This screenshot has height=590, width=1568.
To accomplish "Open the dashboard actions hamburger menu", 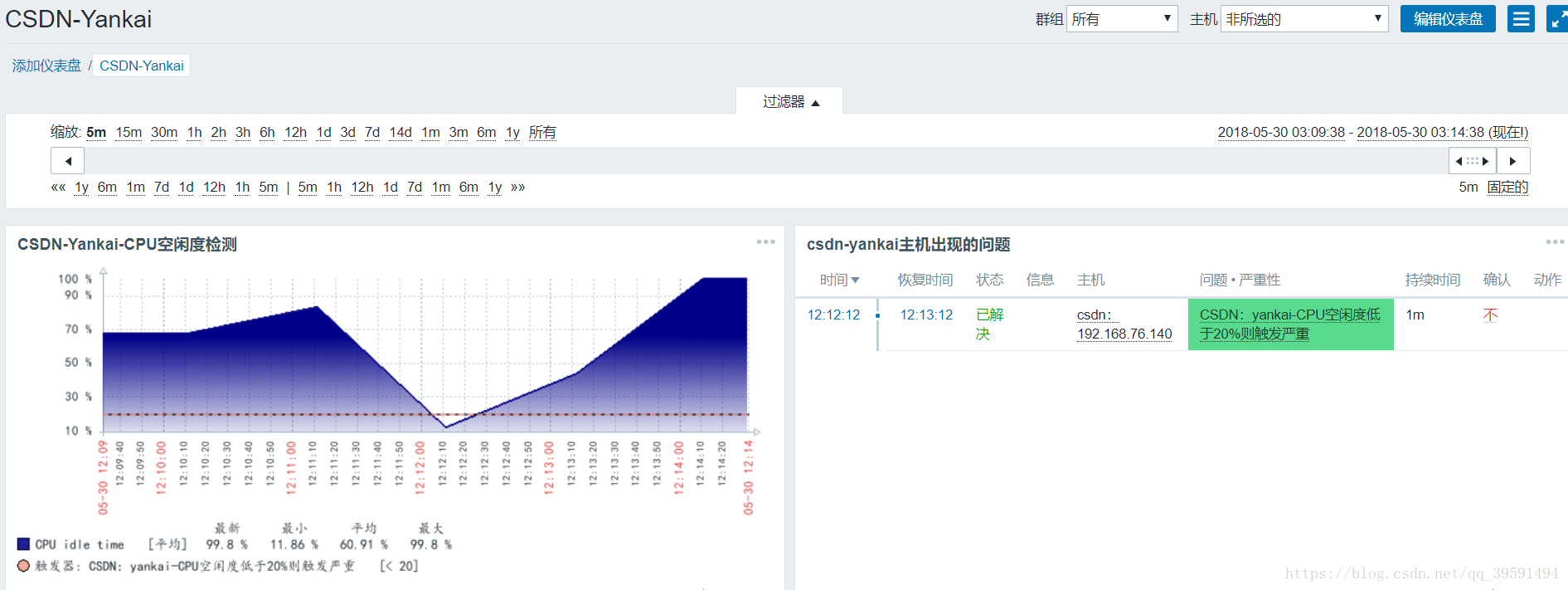I will pos(1521,19).
